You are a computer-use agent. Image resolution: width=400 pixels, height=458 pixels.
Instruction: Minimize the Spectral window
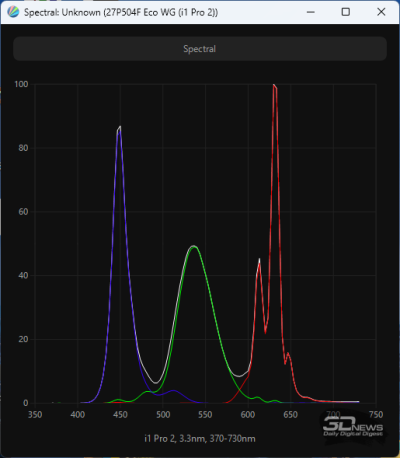pos(311,12)
